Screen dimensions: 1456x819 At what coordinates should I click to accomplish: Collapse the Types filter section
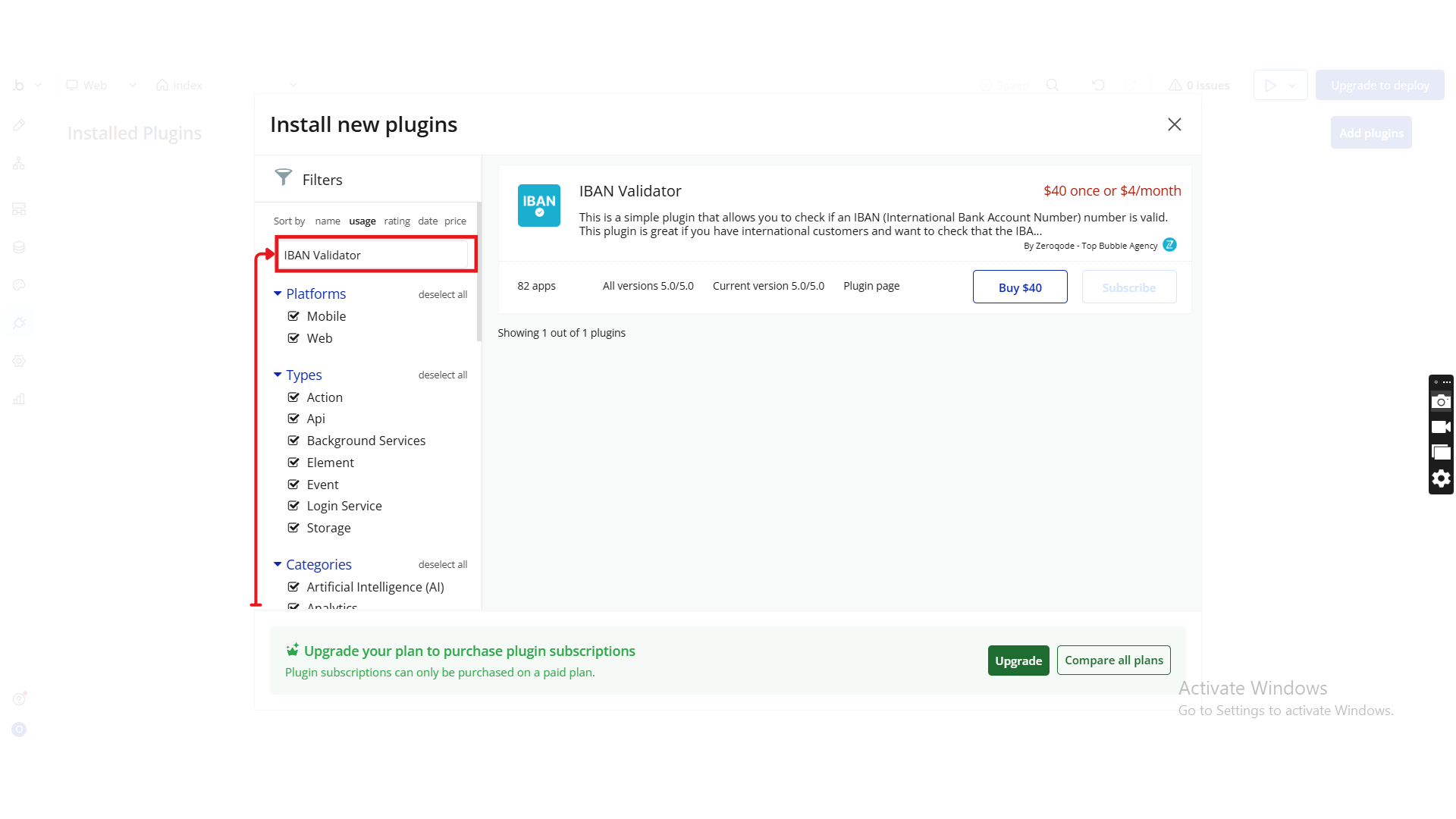(278, 375)
